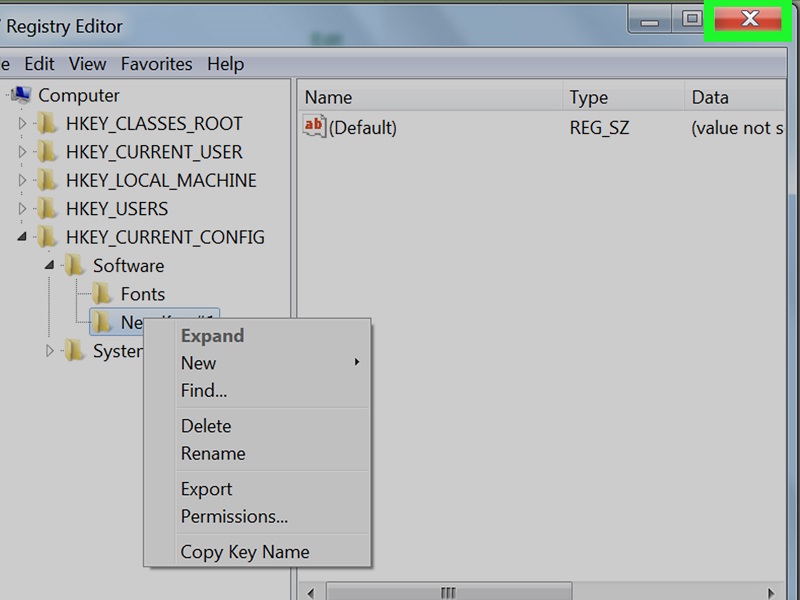
Task: Choose Export in the context menu
Action: click(258, 489)
